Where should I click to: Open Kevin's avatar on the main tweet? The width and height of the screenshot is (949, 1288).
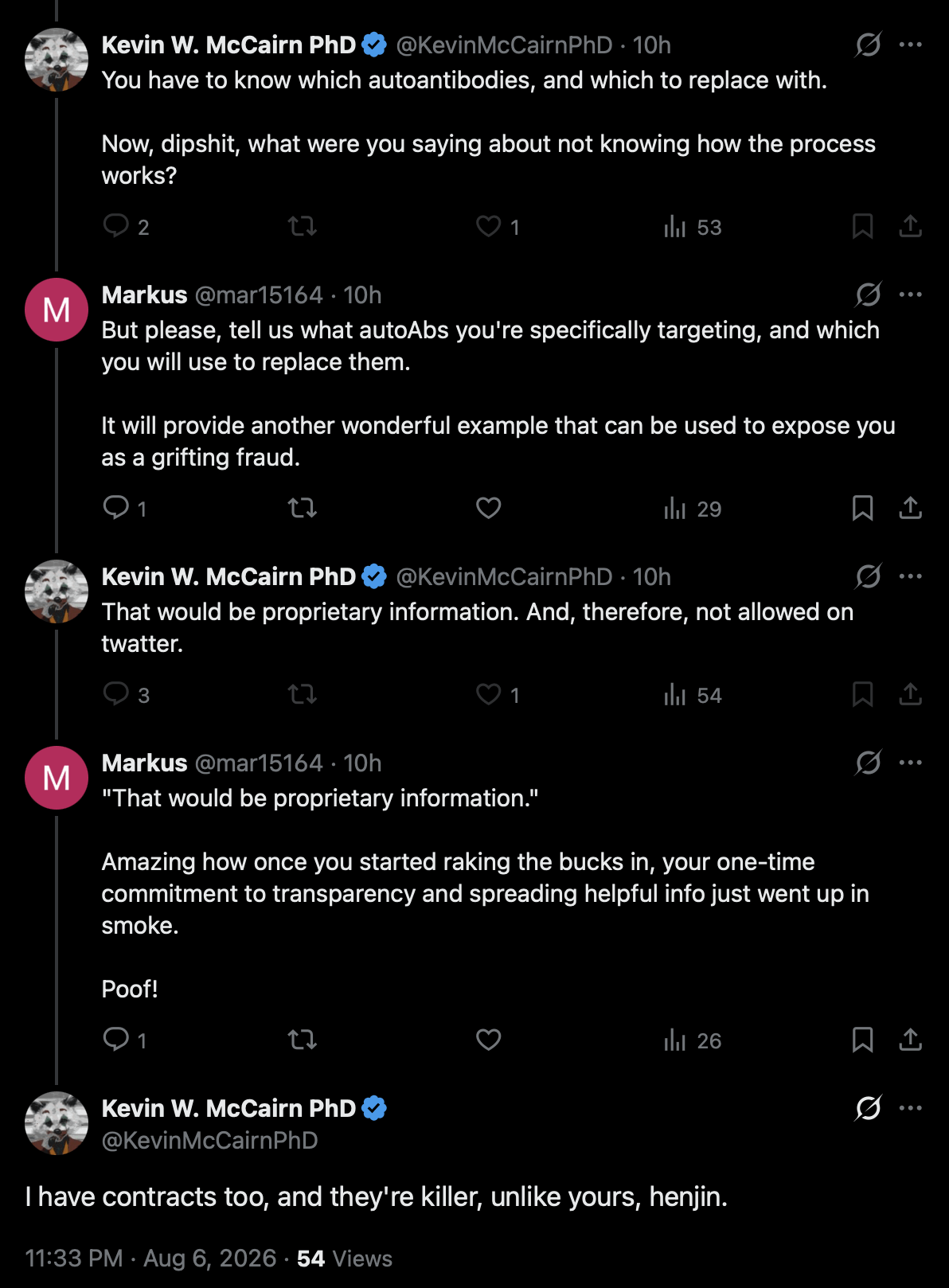click(x=57, y=1123)
